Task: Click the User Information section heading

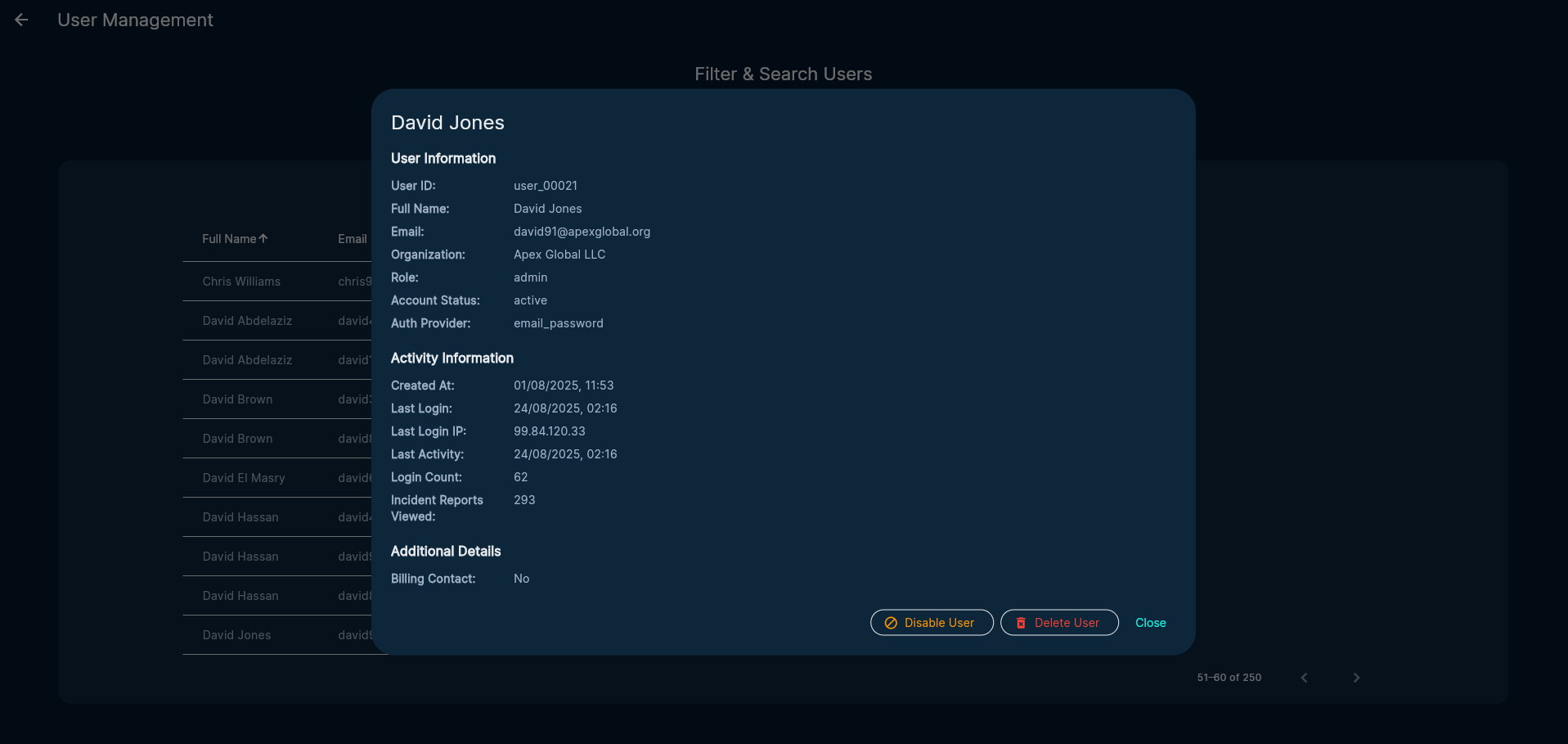Action: coord(443,159)
